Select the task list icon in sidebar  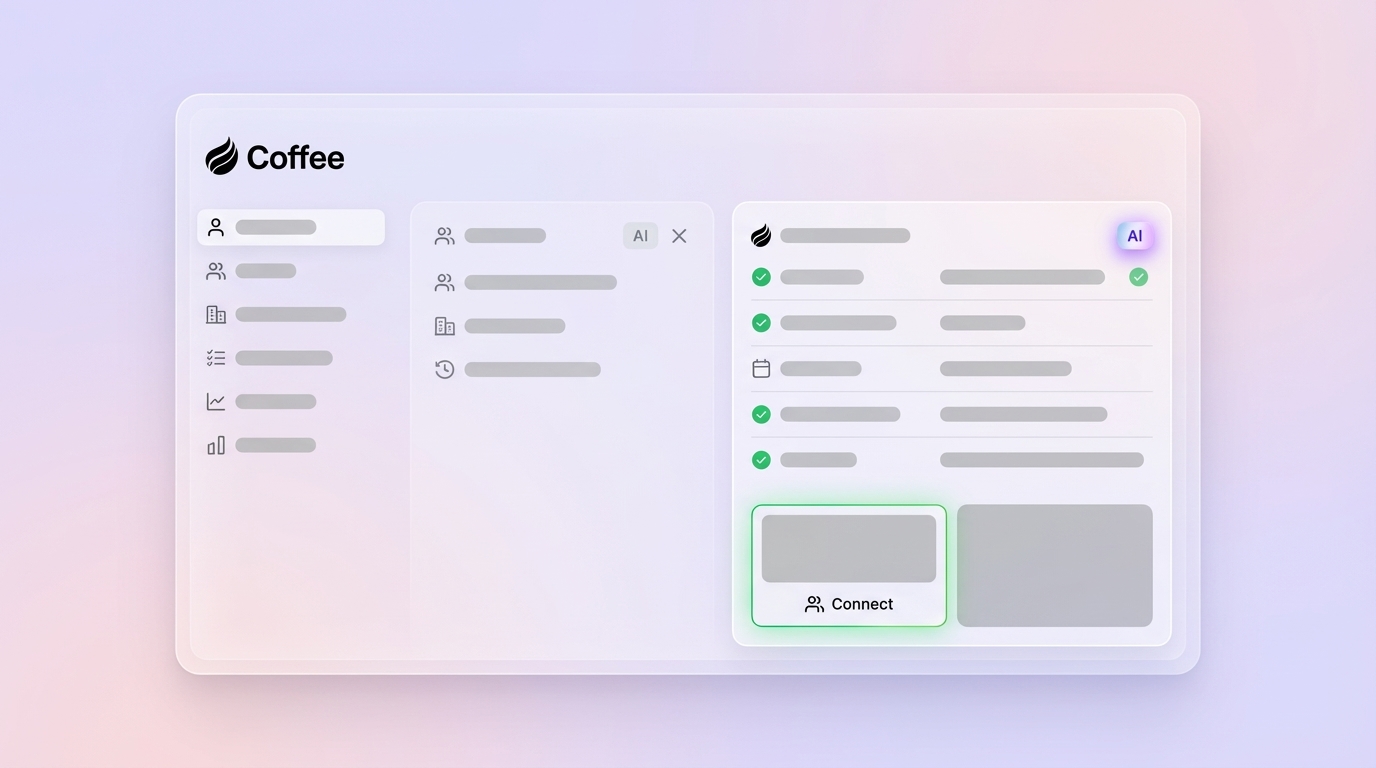coord(215,357)
